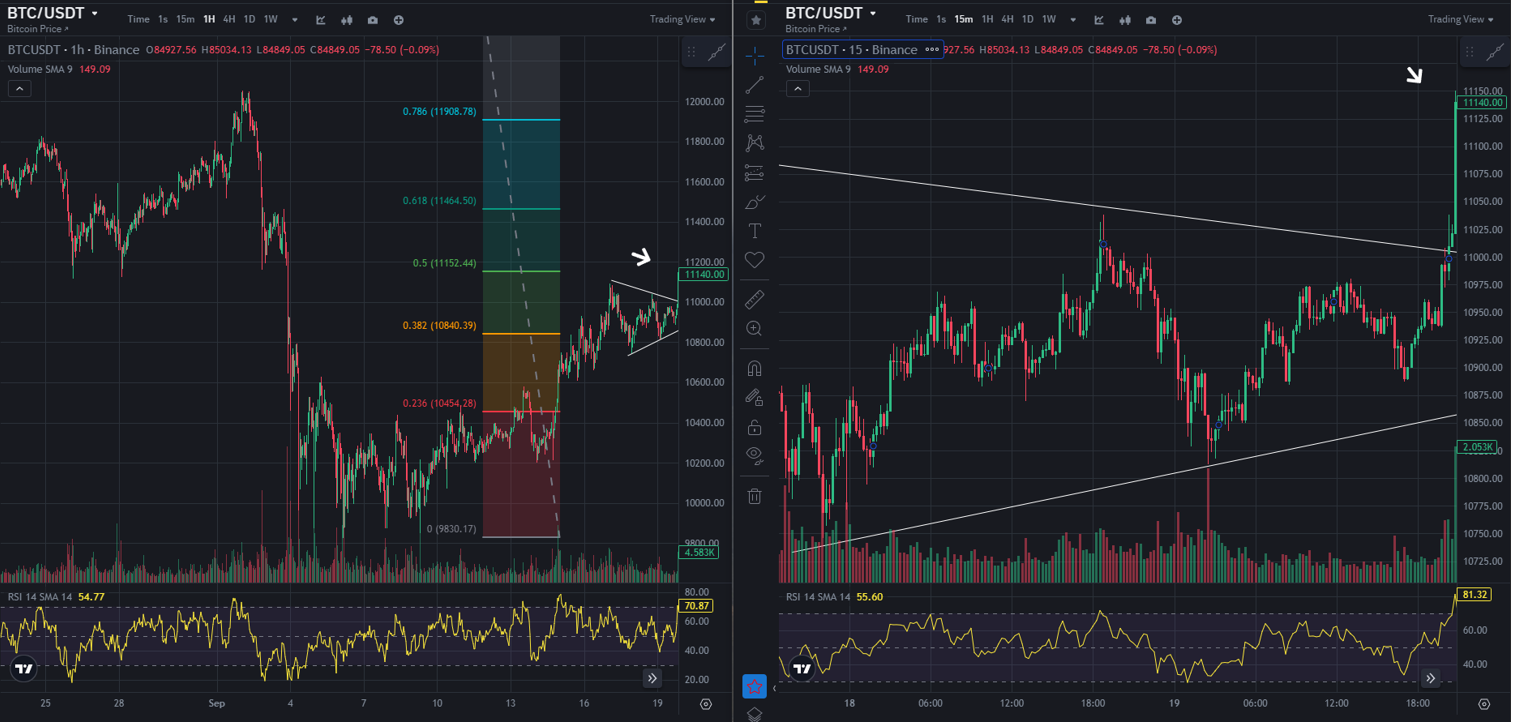Open the heart icons tool
This screenshot has width=1514, height=725.
point(755,260)
